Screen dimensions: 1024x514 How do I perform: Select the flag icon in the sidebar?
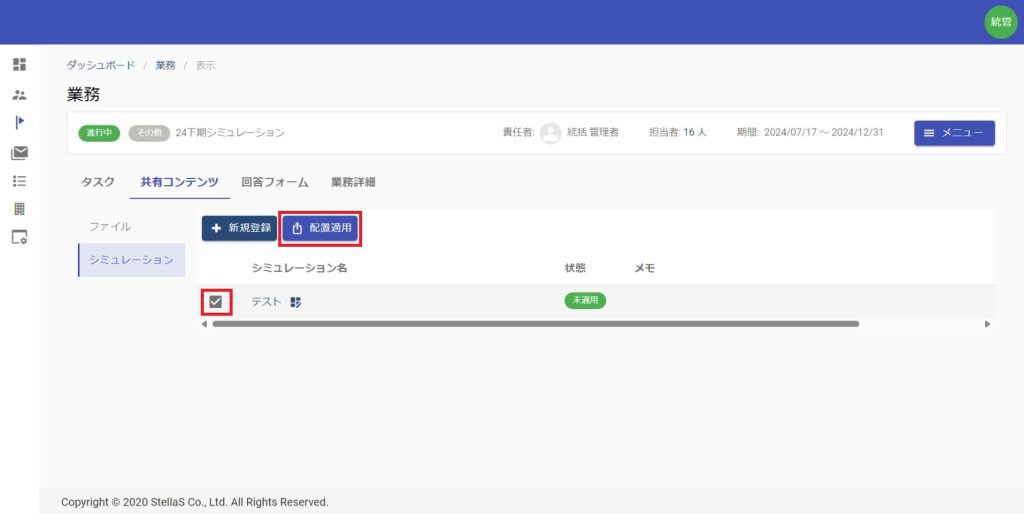(19, 123)
